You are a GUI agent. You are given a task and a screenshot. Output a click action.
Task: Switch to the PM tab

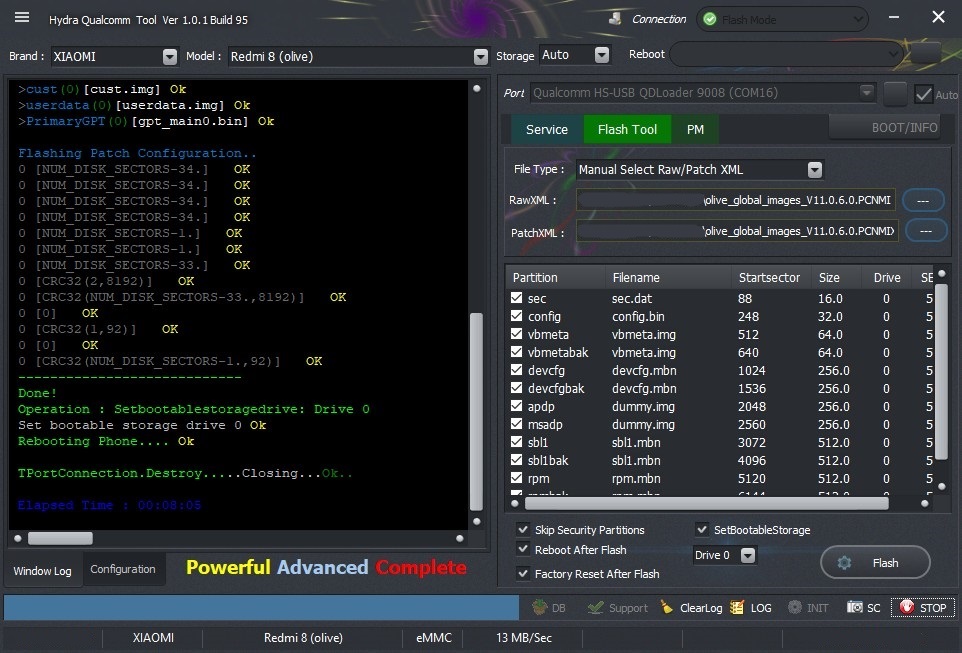[695, 129]
